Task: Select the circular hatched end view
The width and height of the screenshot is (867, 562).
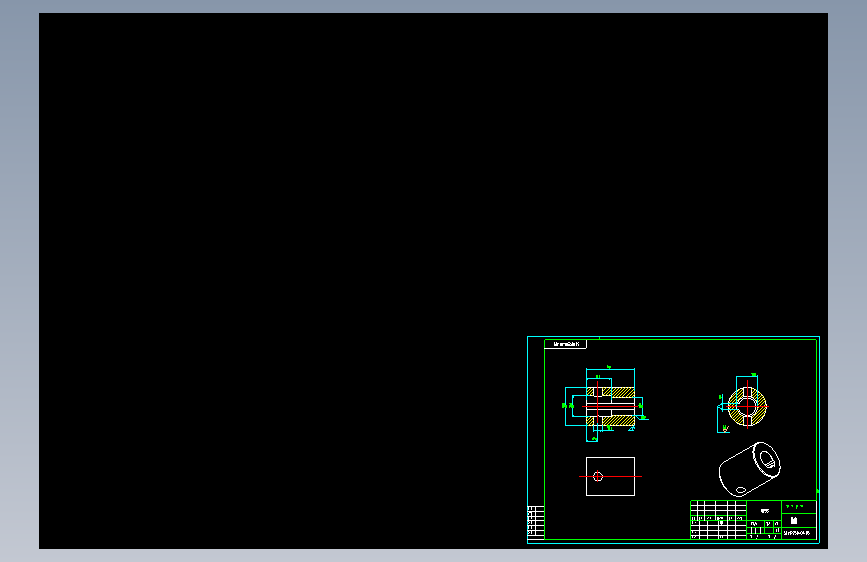Action: coord(746,406)
